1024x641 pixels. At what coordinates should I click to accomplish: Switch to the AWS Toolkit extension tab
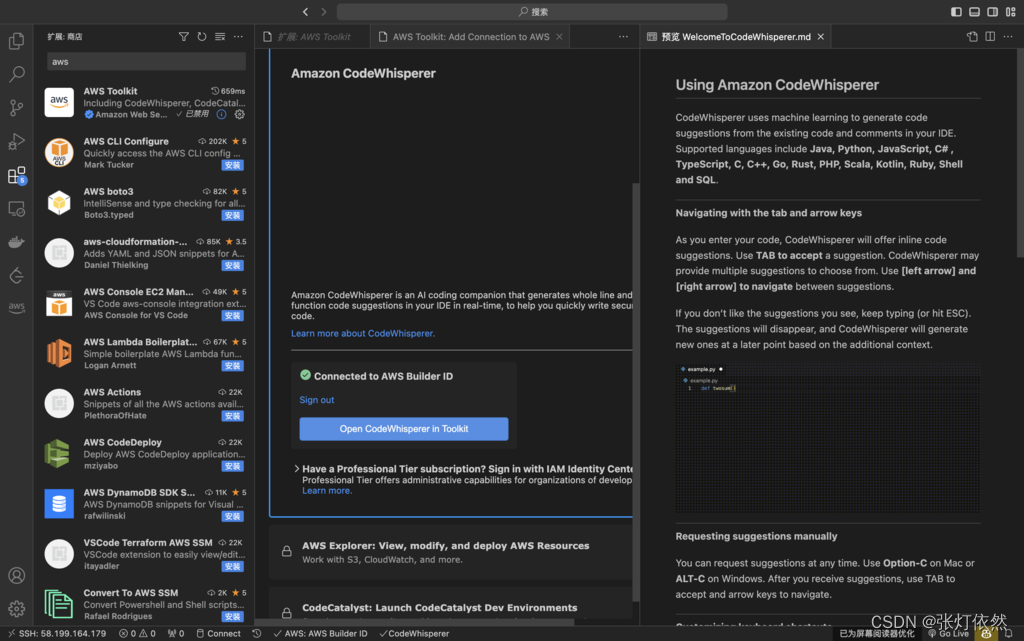[313, 37]
